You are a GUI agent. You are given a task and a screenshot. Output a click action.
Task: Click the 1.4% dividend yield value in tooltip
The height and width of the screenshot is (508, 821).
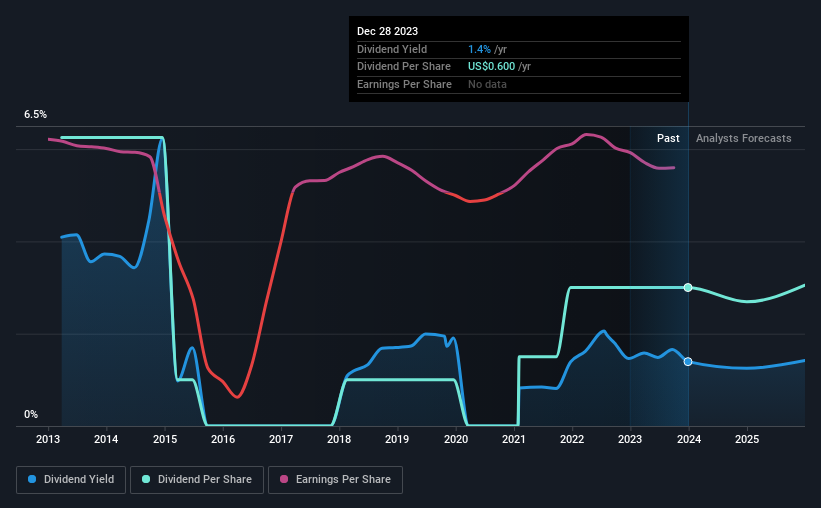pos(479,49)
